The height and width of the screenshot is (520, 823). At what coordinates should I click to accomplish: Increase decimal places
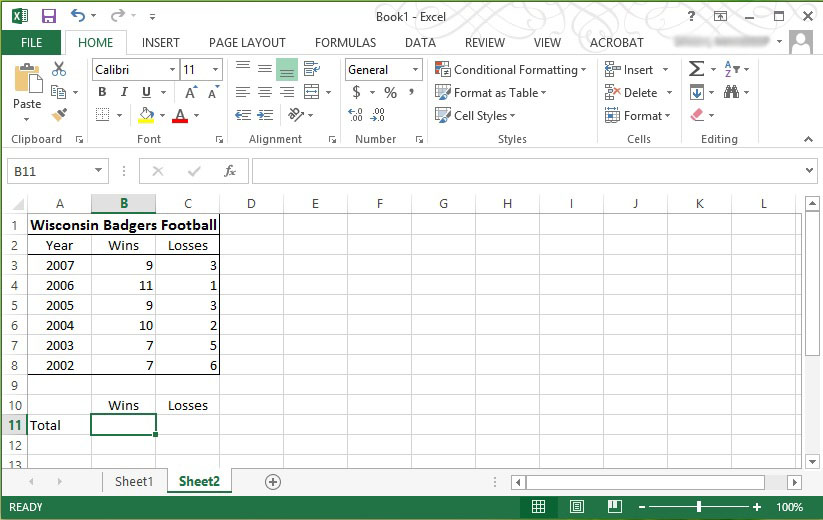tap(355, 115)
